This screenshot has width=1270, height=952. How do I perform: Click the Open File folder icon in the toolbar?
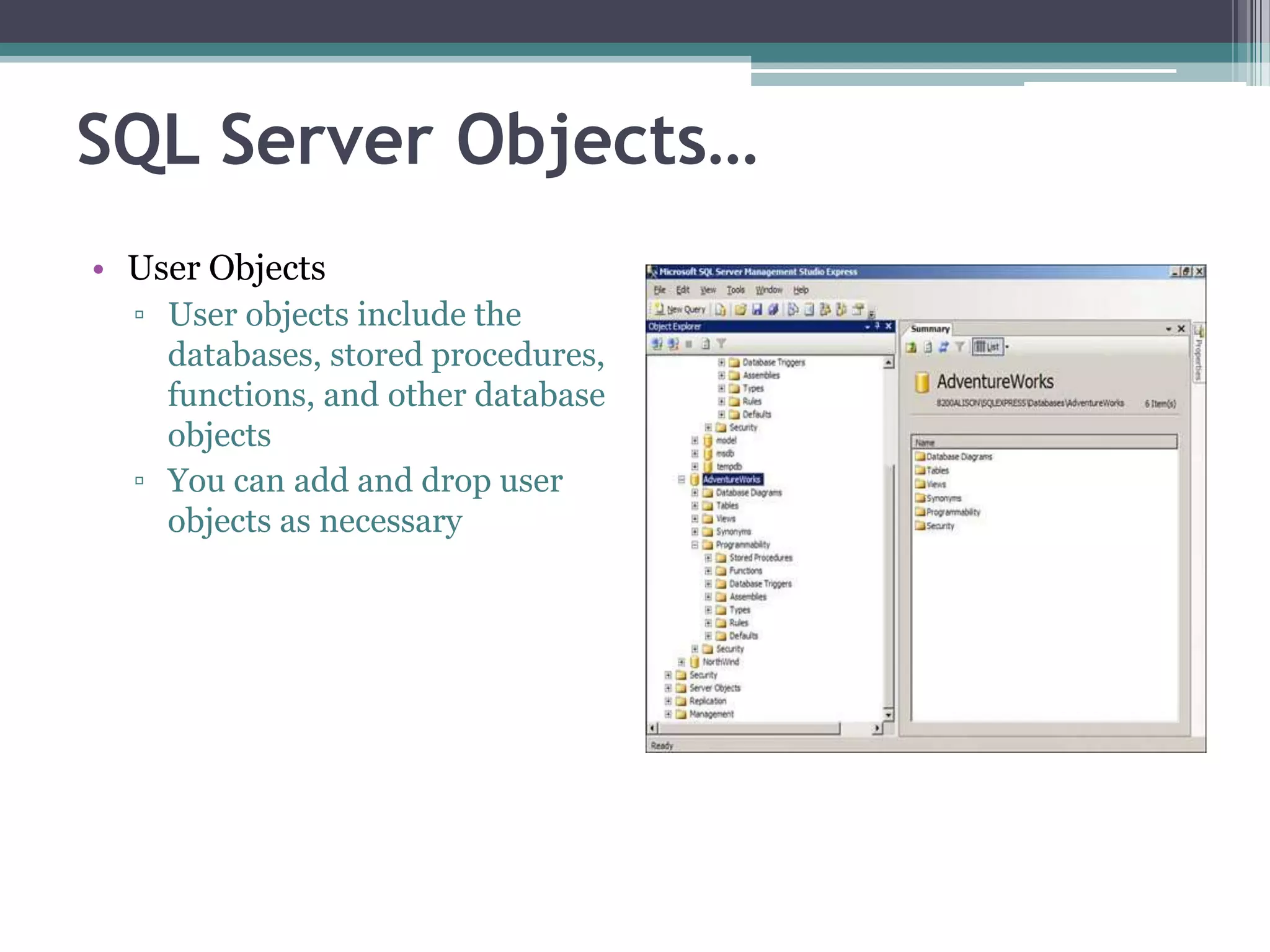coord(740,309)
